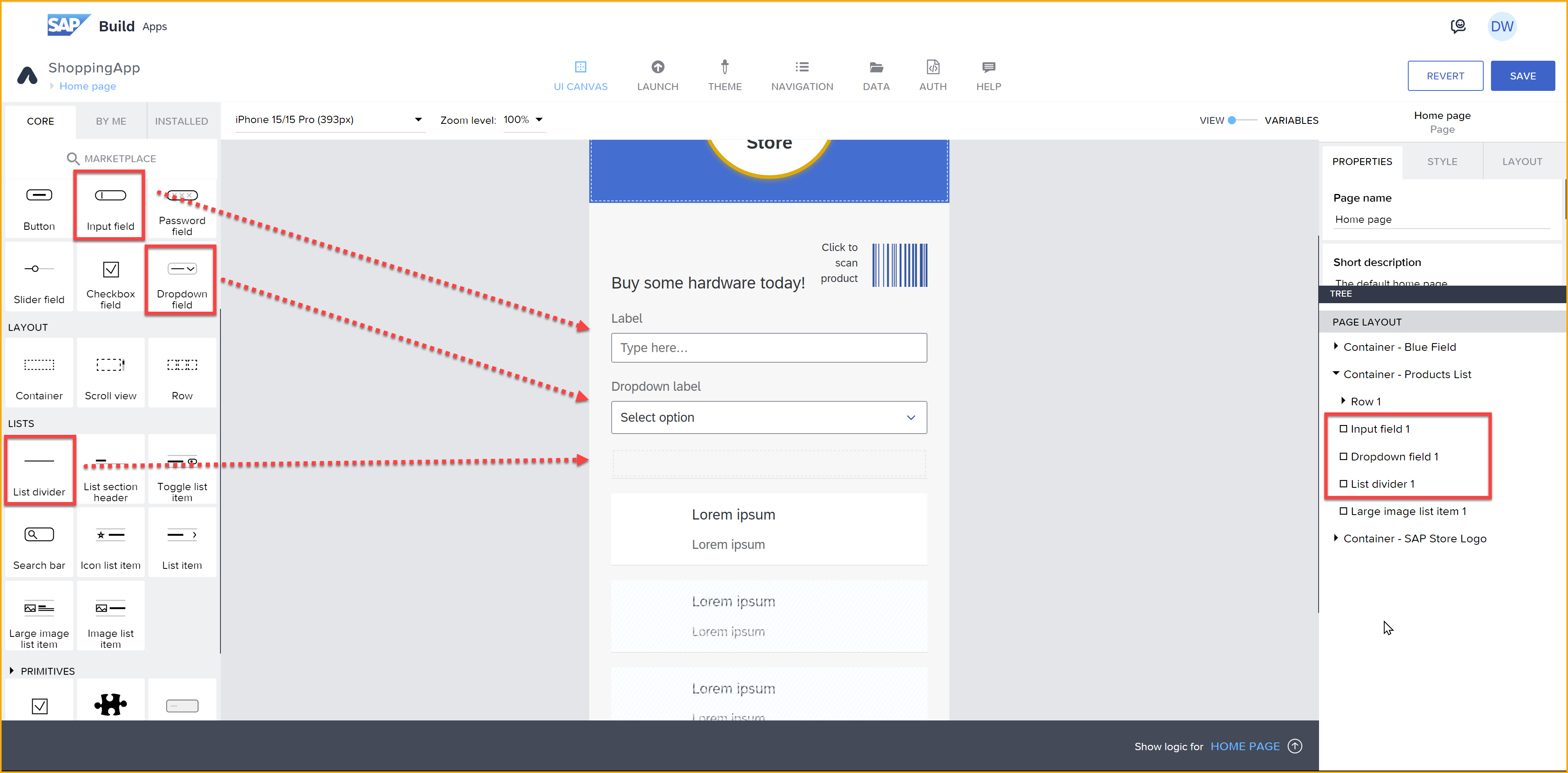This screenshot has height=773, width=1568.
Task: Expand Container - Blue Field tree node
Action: pos(1335,346)
